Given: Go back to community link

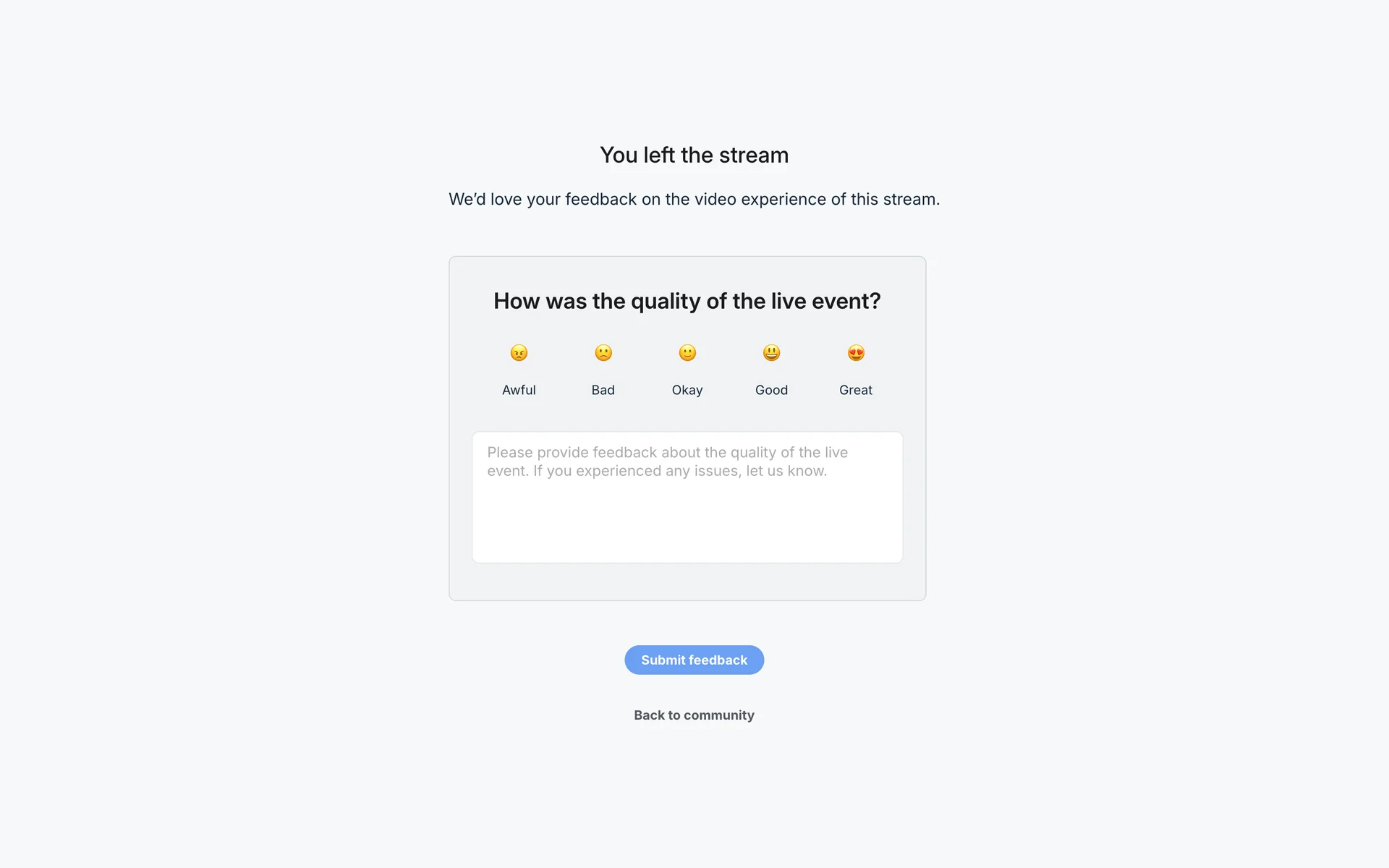Looking at the screenshot, I should [x=694, y=715].
